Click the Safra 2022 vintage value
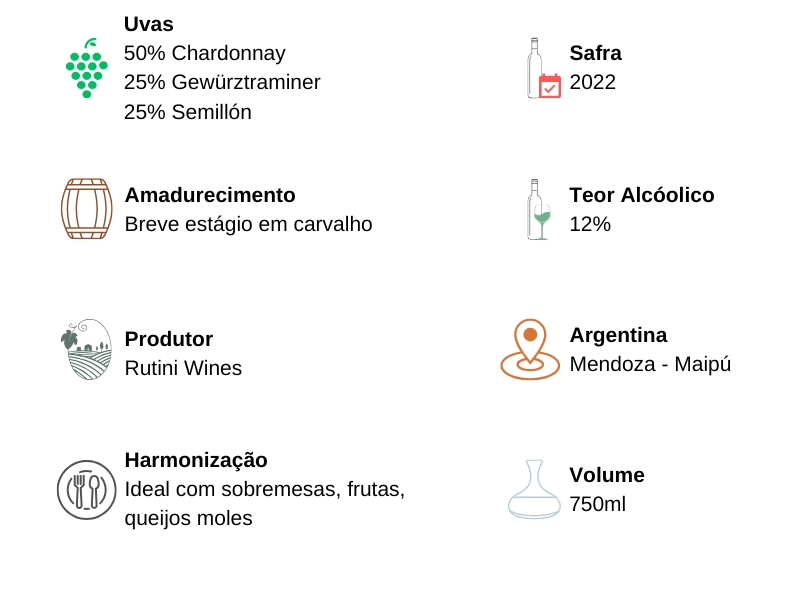 (592, 82)
